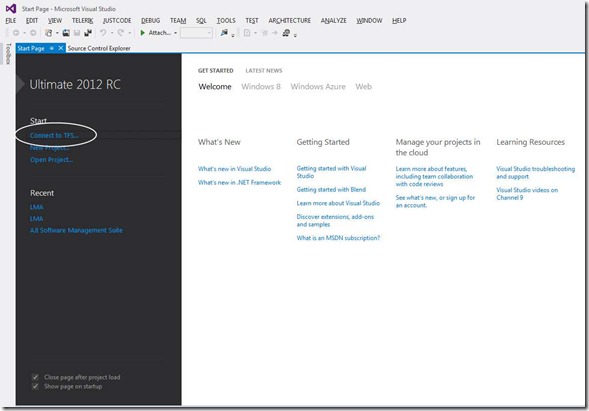
Task: Open Learn more about Visual Studio link
Action: coord(338,203)
